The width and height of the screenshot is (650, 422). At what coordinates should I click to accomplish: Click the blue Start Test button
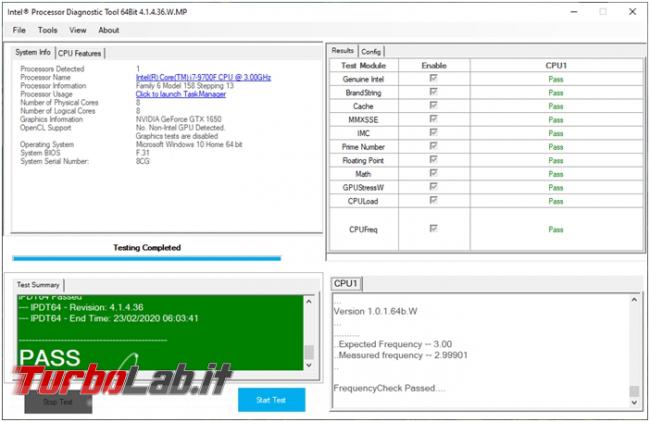(x=272, y=400)
